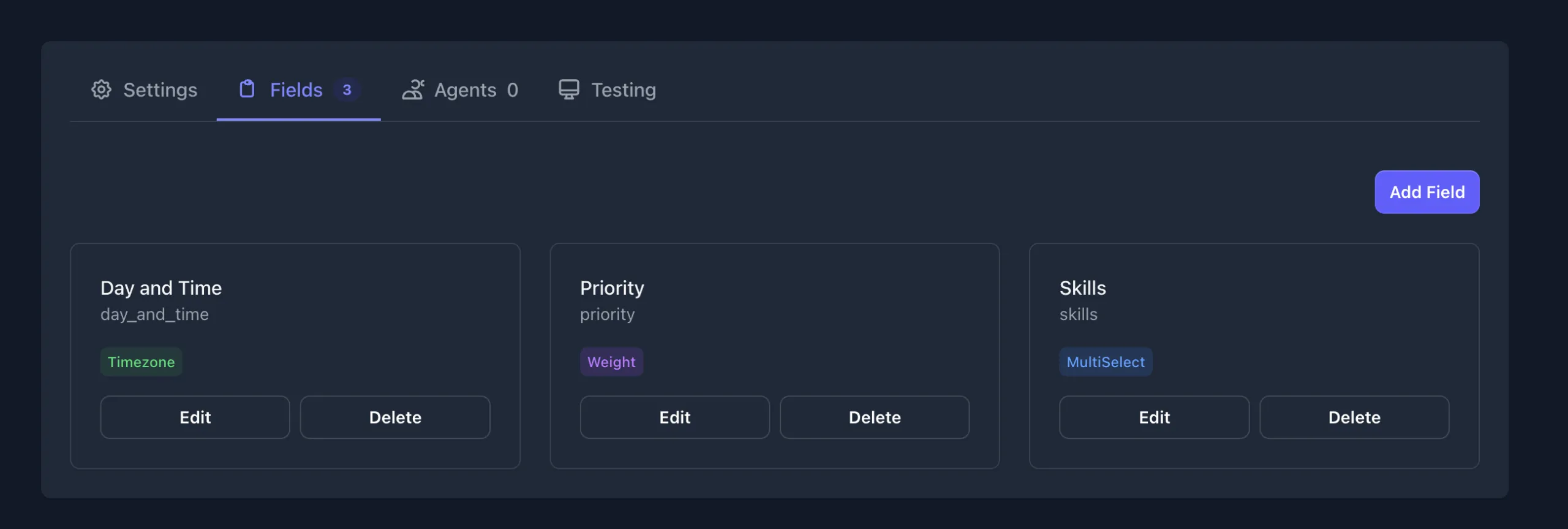Screen dimensions: 1568x529
Task: Click the blue MultiSelect type tag
Action: pyautogui.click(x=1106, y=362)
